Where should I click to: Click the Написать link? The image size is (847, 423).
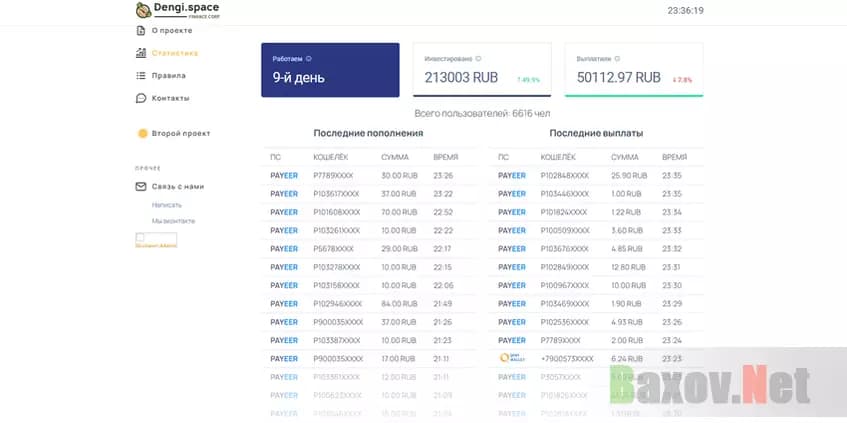(166, 205)
